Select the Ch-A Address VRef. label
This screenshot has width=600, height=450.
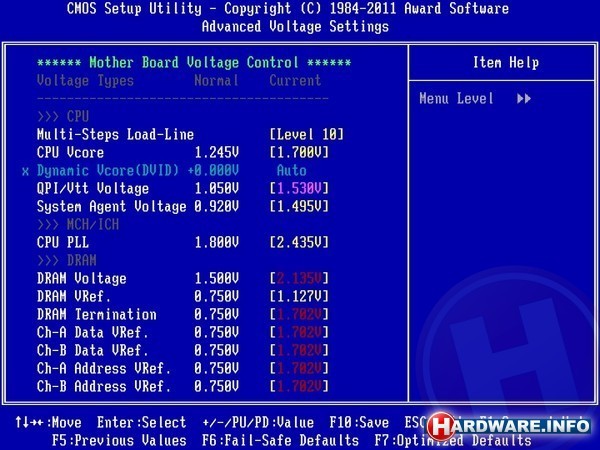[104, 368]
